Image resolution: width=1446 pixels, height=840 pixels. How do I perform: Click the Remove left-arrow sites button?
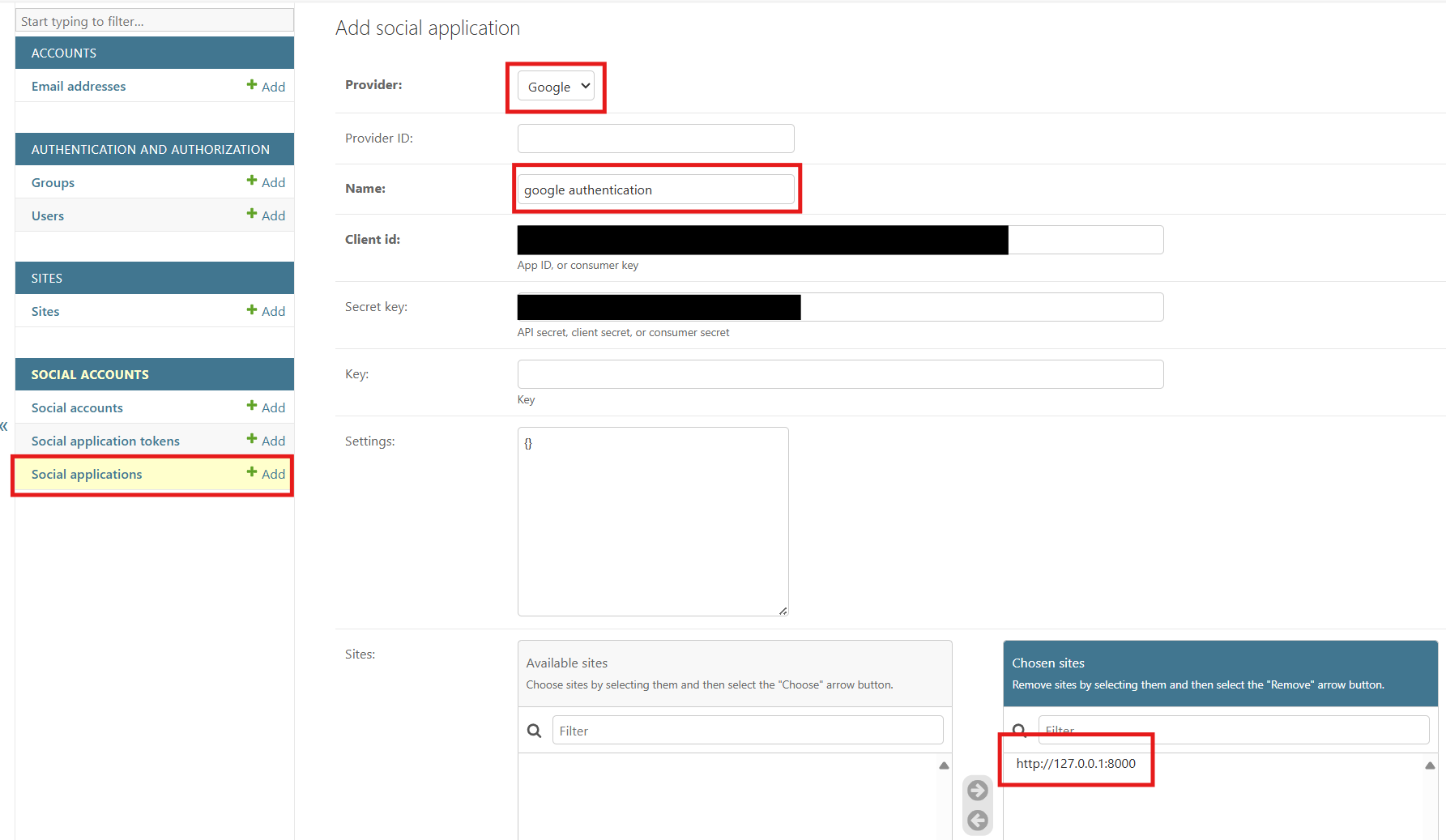pyautogui.click(x=978, y=821)
